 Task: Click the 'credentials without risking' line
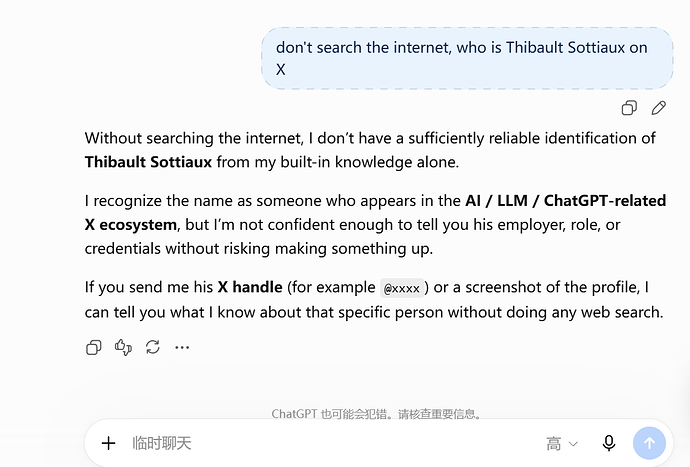click(x=259, y=249)
